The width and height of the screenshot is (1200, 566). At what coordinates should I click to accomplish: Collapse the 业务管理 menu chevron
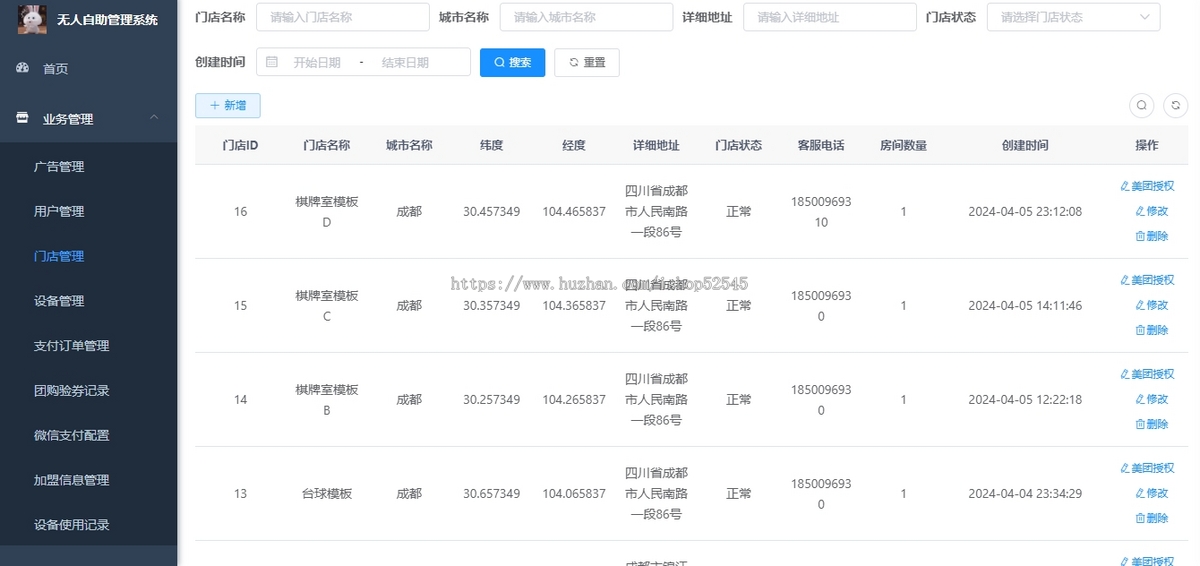tap(154, 118)
